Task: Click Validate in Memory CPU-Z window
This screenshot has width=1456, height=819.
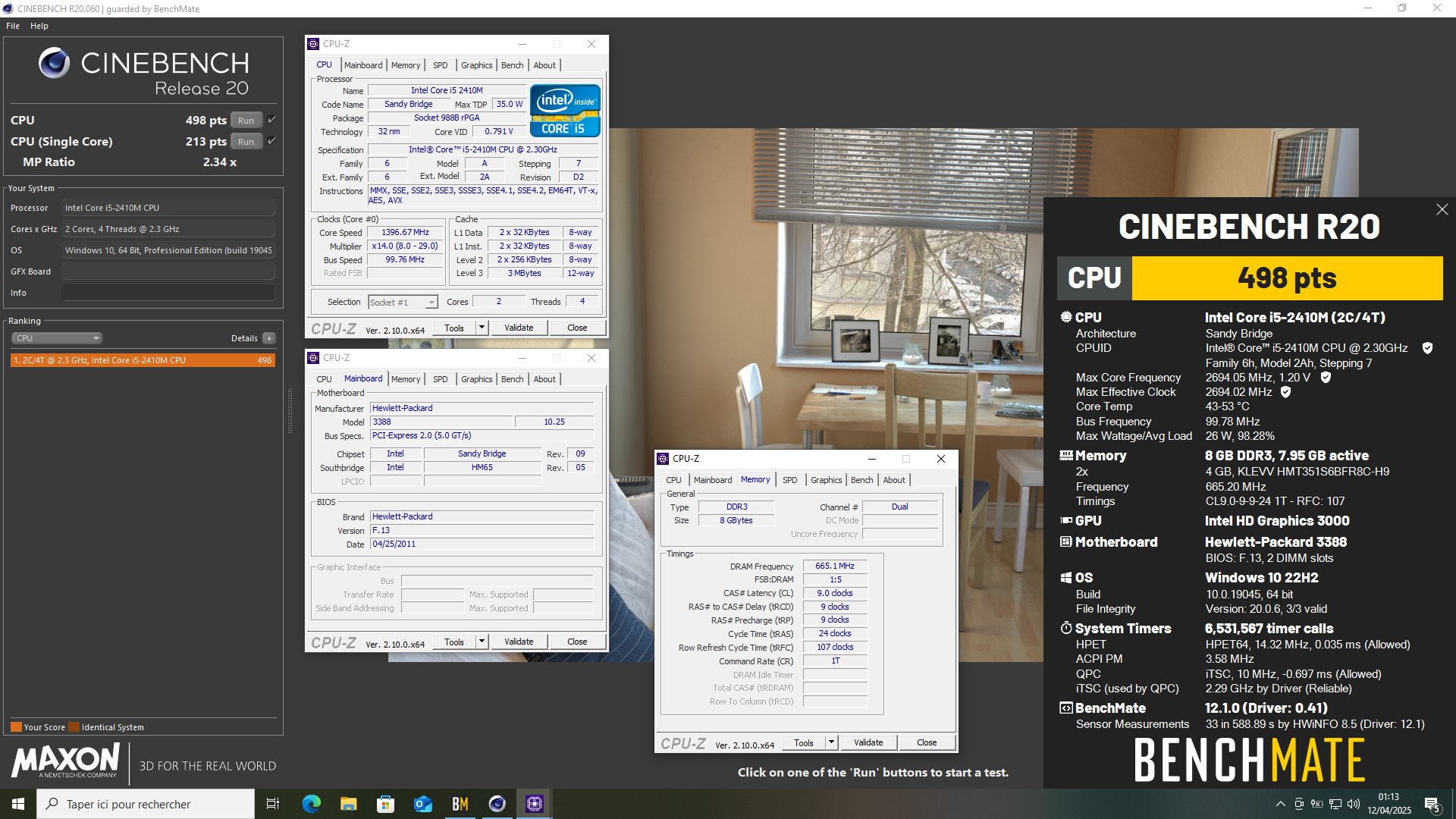Action: pyautogui.click(x=868, y=743)
